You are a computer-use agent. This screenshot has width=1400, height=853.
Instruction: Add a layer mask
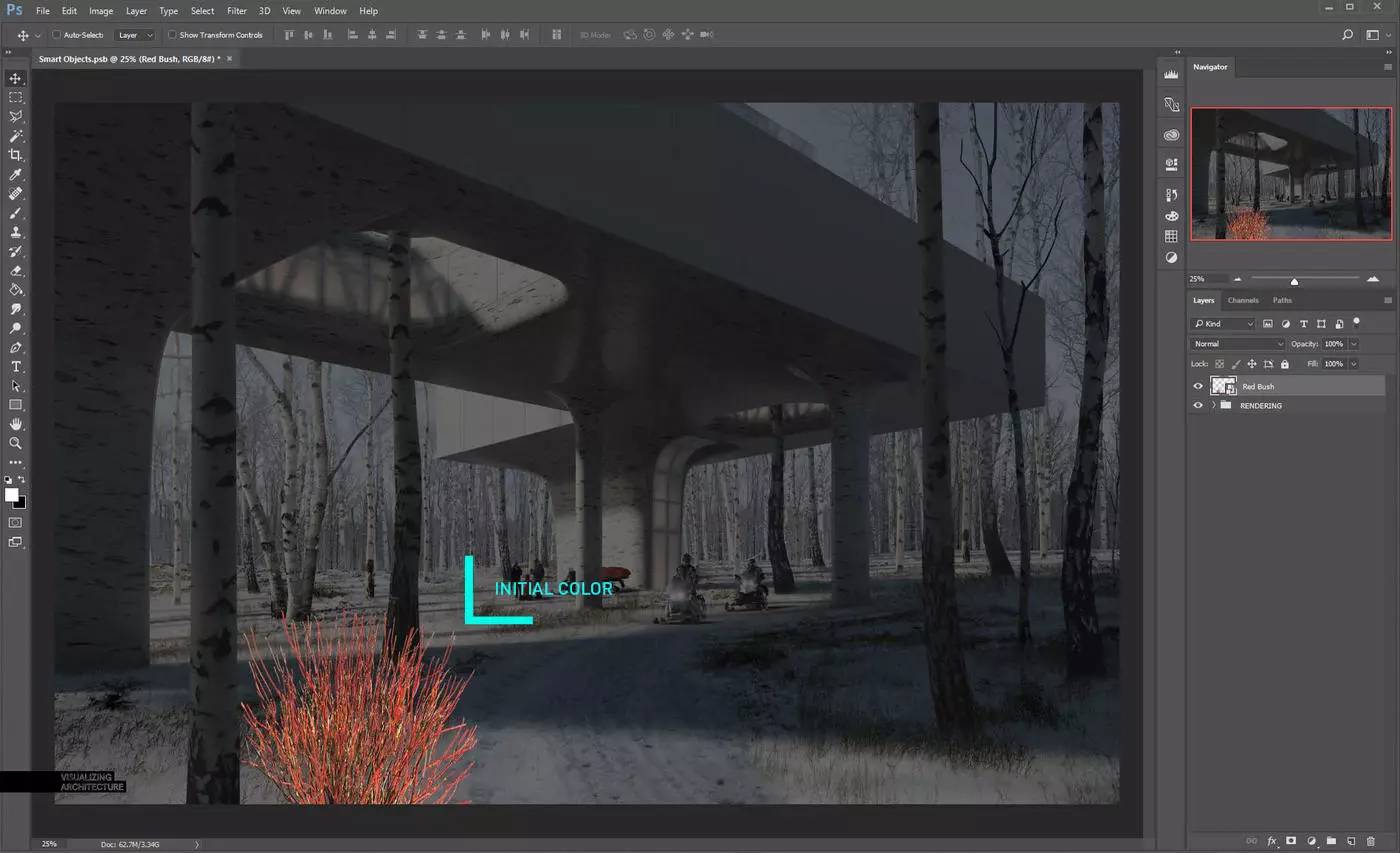coord(1291,841)
